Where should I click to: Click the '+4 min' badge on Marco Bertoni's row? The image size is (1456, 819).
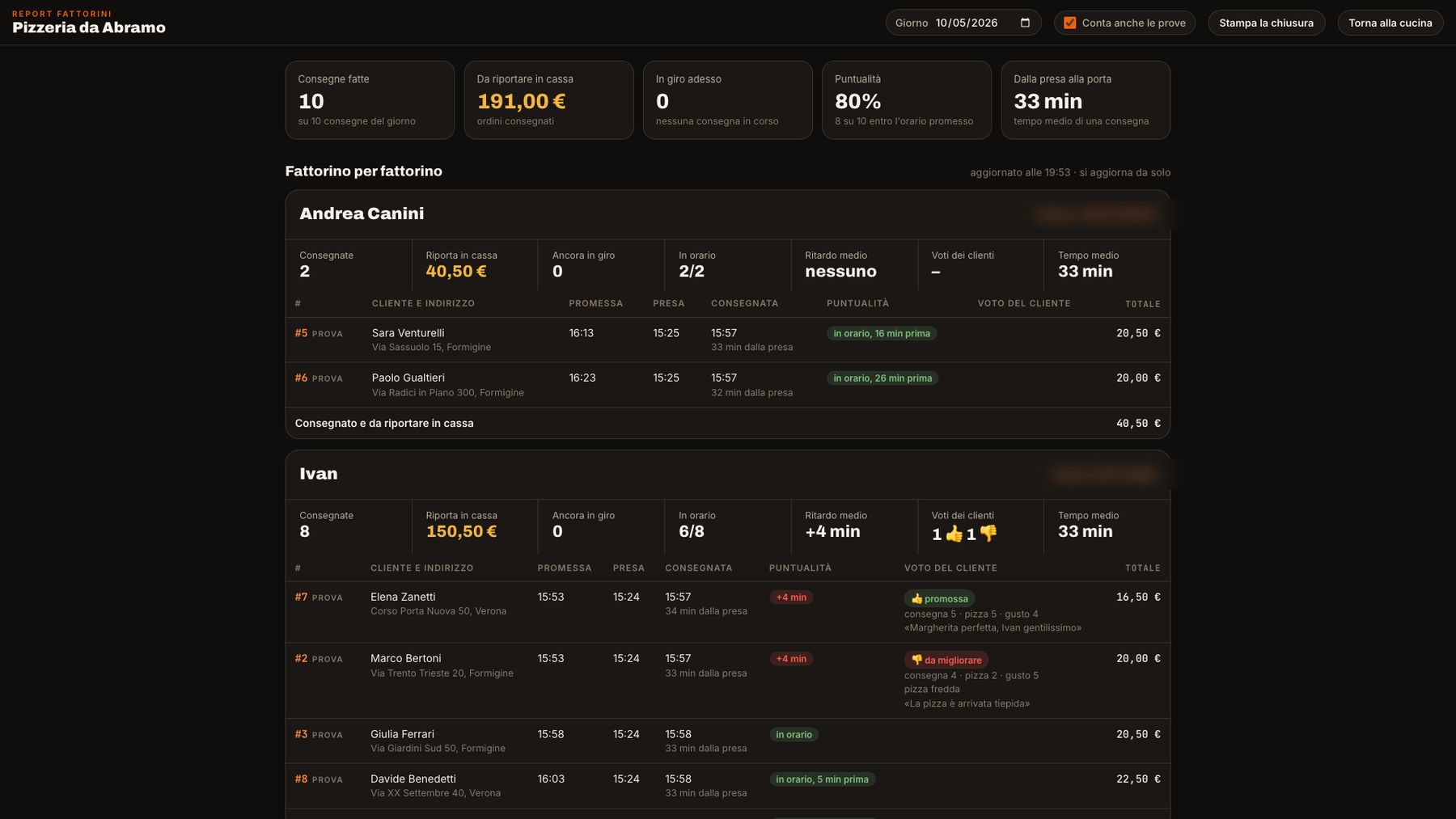(791, 659)
